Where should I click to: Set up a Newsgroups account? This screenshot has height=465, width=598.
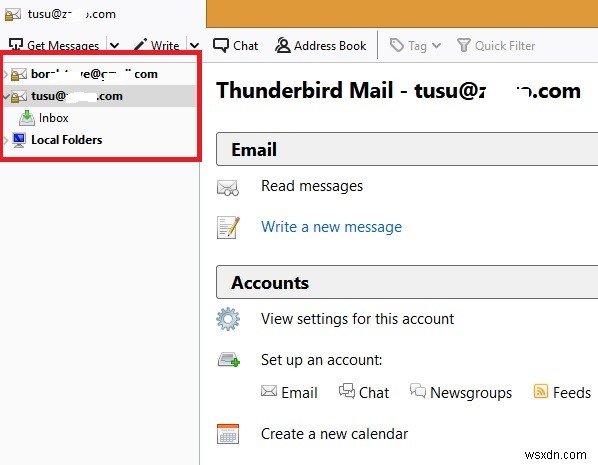click(471, 393)
